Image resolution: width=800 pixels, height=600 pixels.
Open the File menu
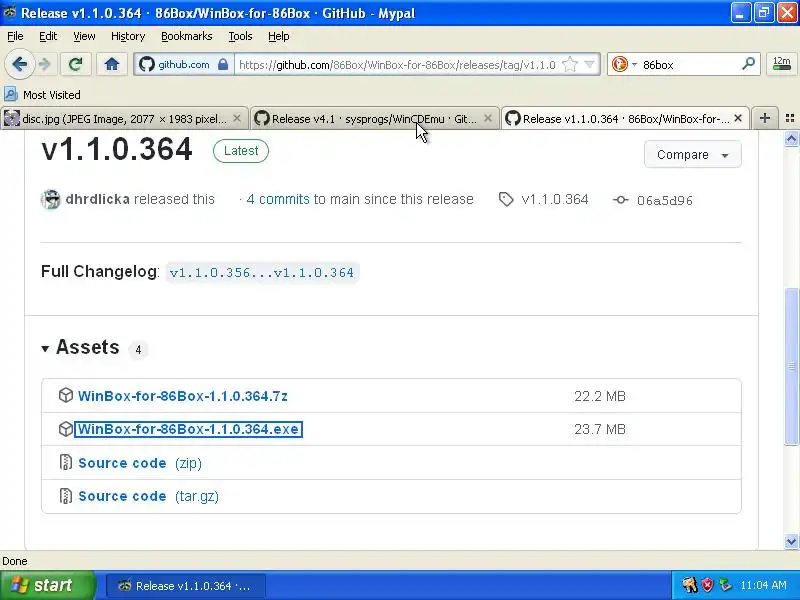click(x=15, y=36)
